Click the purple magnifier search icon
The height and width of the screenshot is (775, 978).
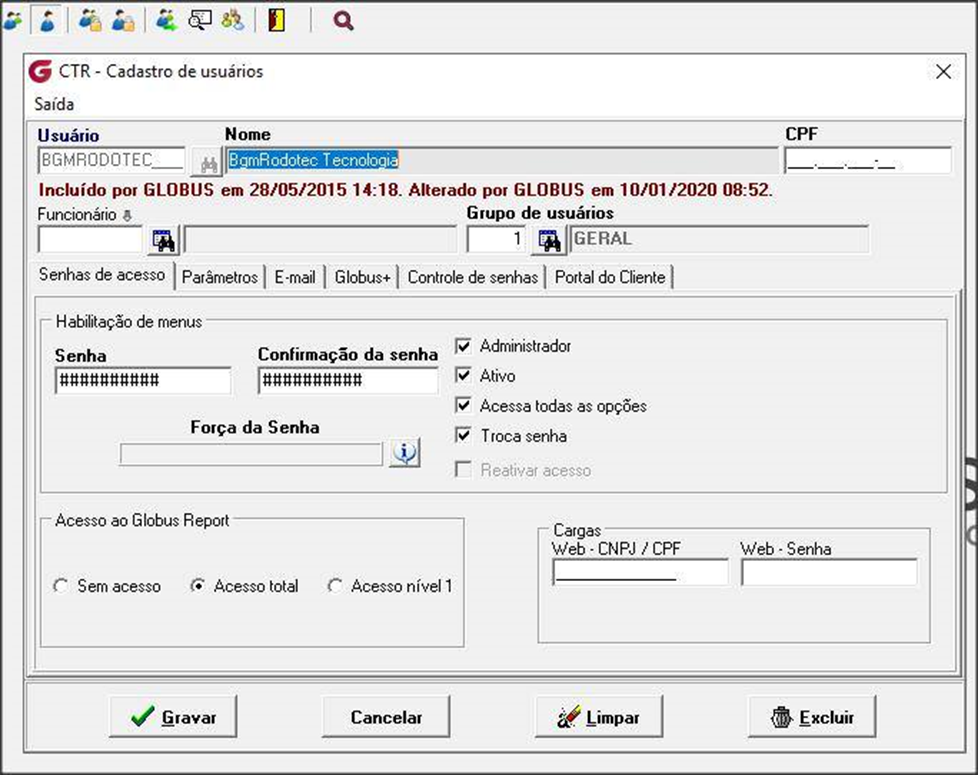tap(343, 21)
